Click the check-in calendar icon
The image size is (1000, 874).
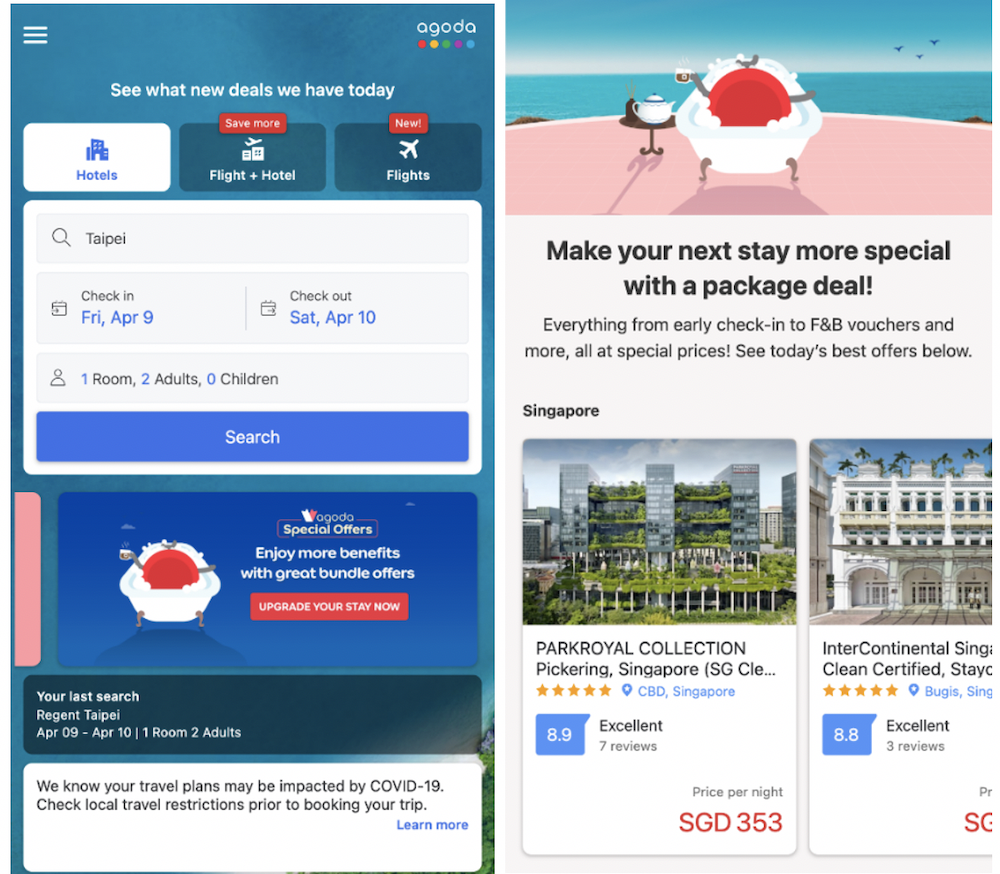(59, 308)
